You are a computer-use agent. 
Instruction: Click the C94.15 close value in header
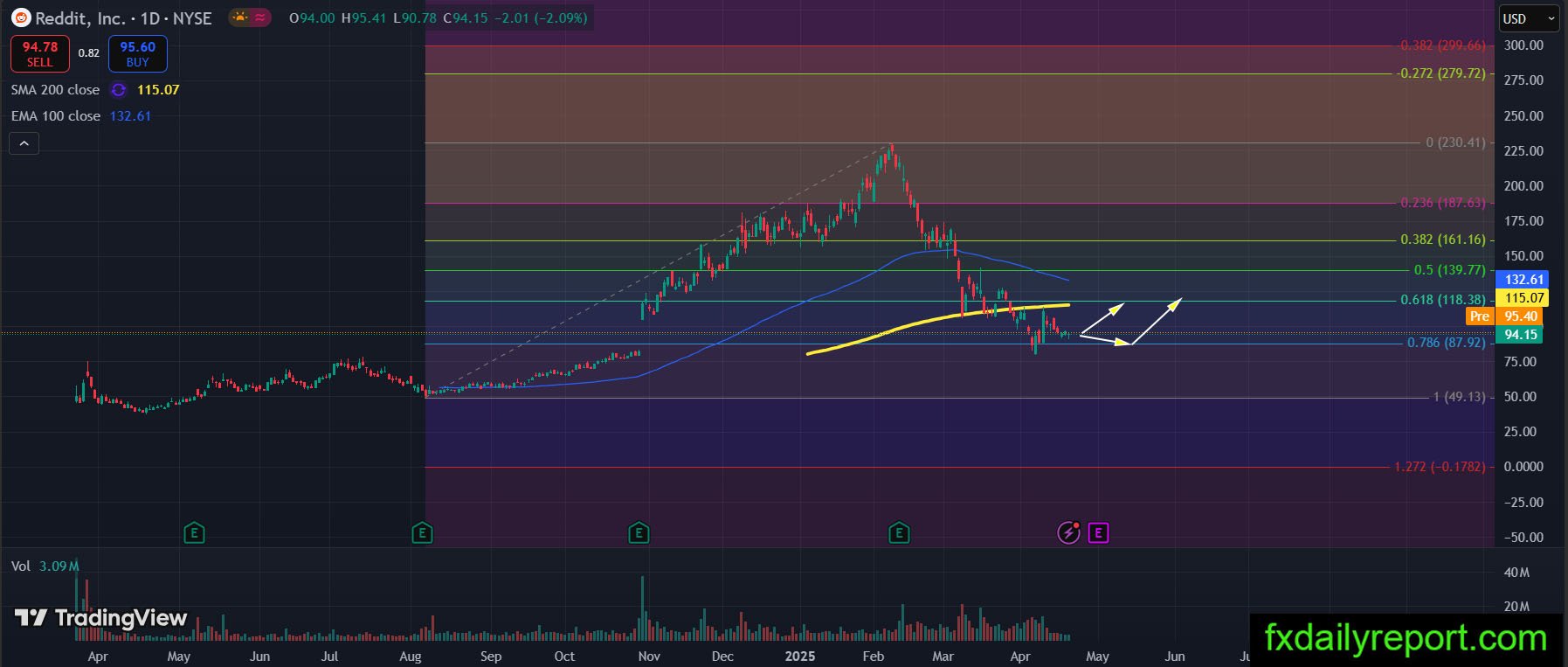(466, 17)
